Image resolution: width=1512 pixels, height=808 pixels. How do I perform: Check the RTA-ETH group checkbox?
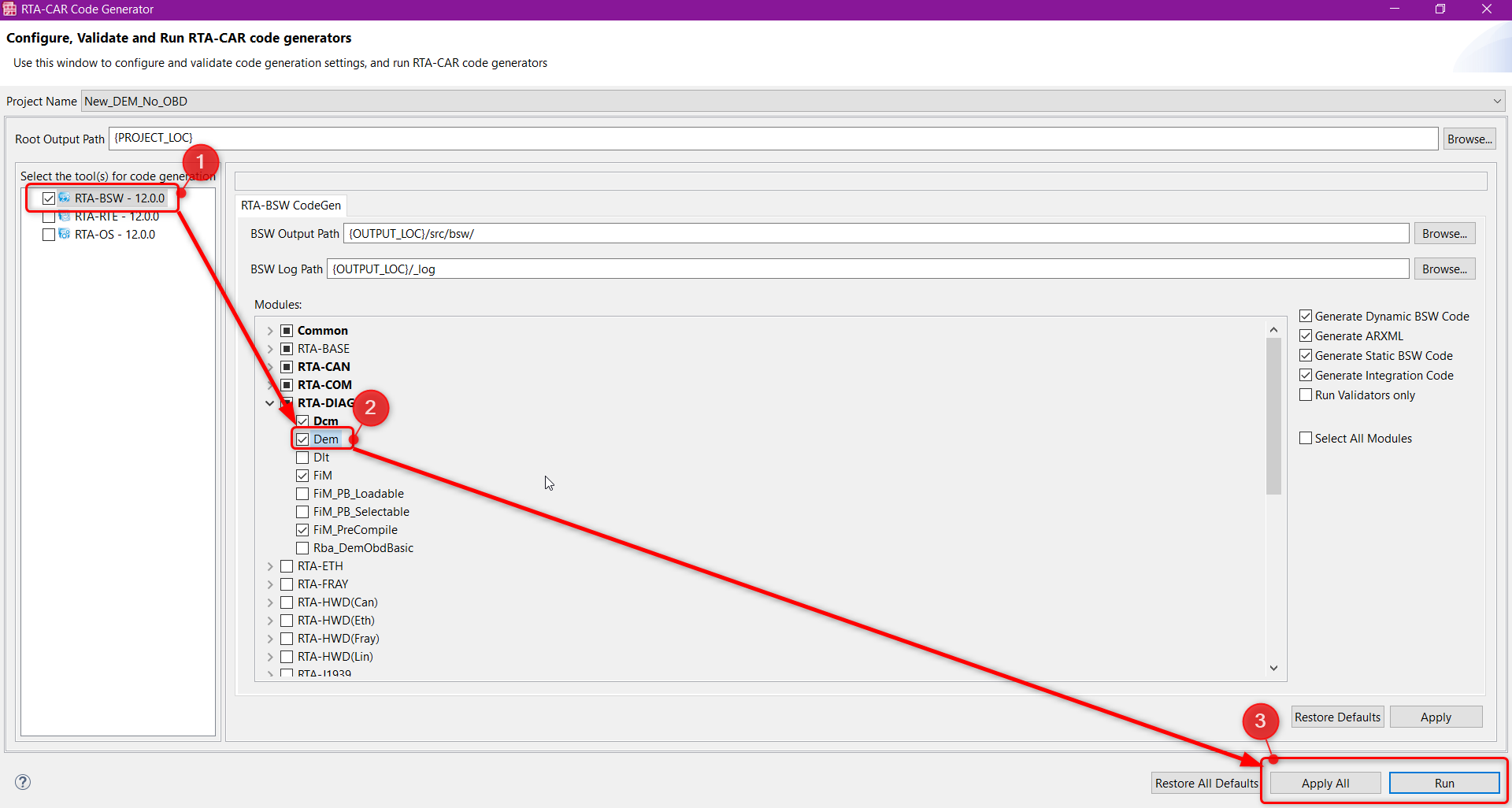287,566
